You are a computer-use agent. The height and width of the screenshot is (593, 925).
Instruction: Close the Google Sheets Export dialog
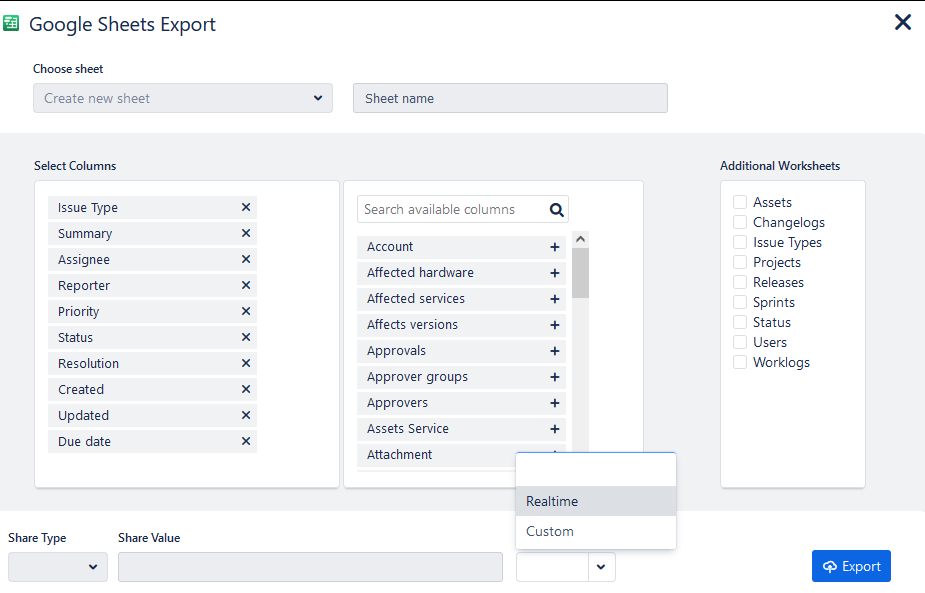coord(902,22)
